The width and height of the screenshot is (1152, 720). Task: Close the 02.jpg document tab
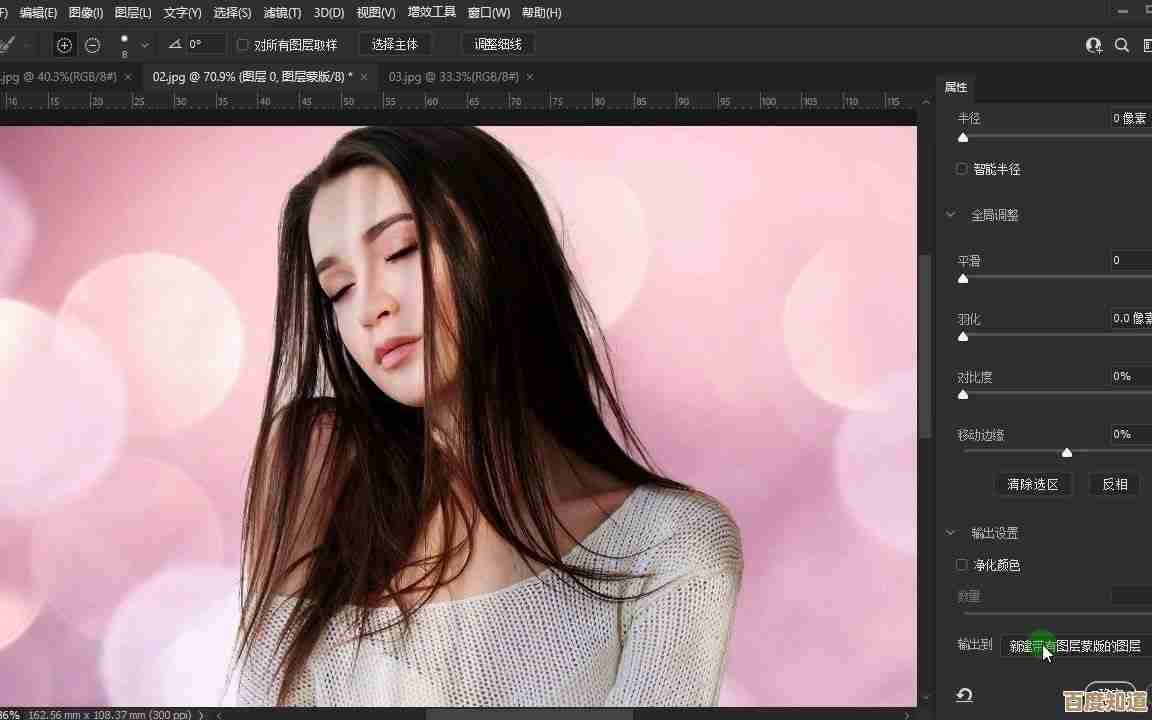(364, 77)
